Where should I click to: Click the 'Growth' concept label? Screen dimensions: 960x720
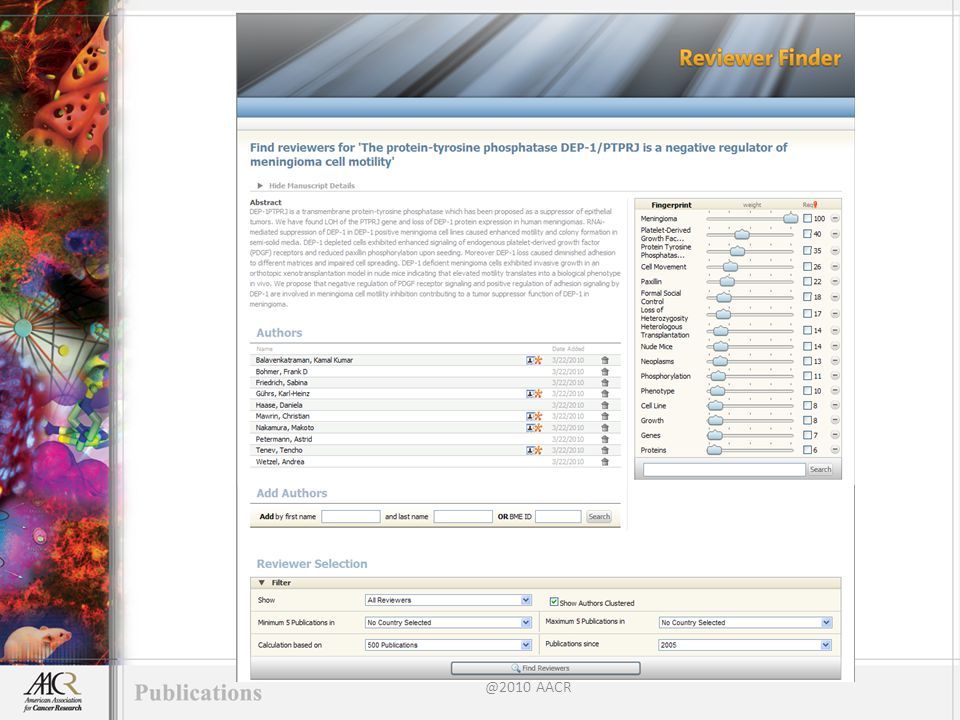[x=651, y=421]
